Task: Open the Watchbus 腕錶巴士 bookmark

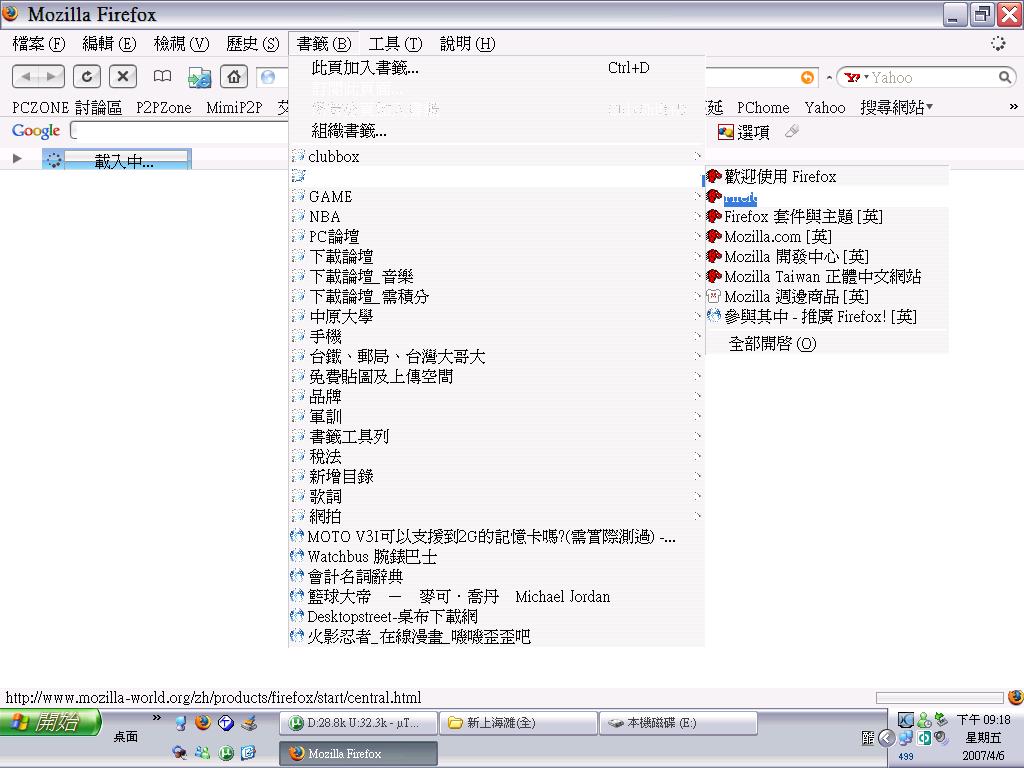Action: point(372,557)
